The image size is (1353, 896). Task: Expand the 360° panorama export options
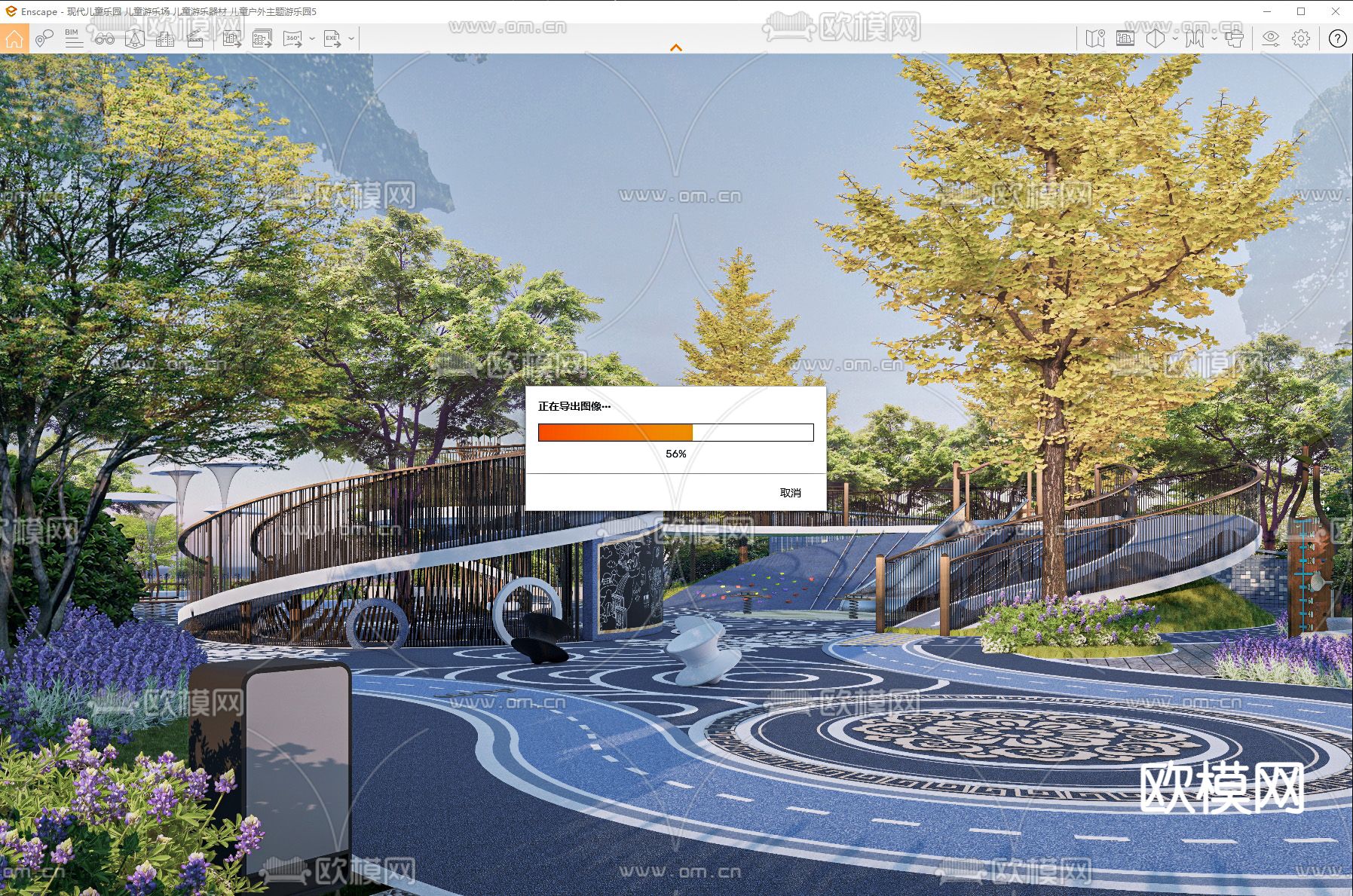click(312, 38)
